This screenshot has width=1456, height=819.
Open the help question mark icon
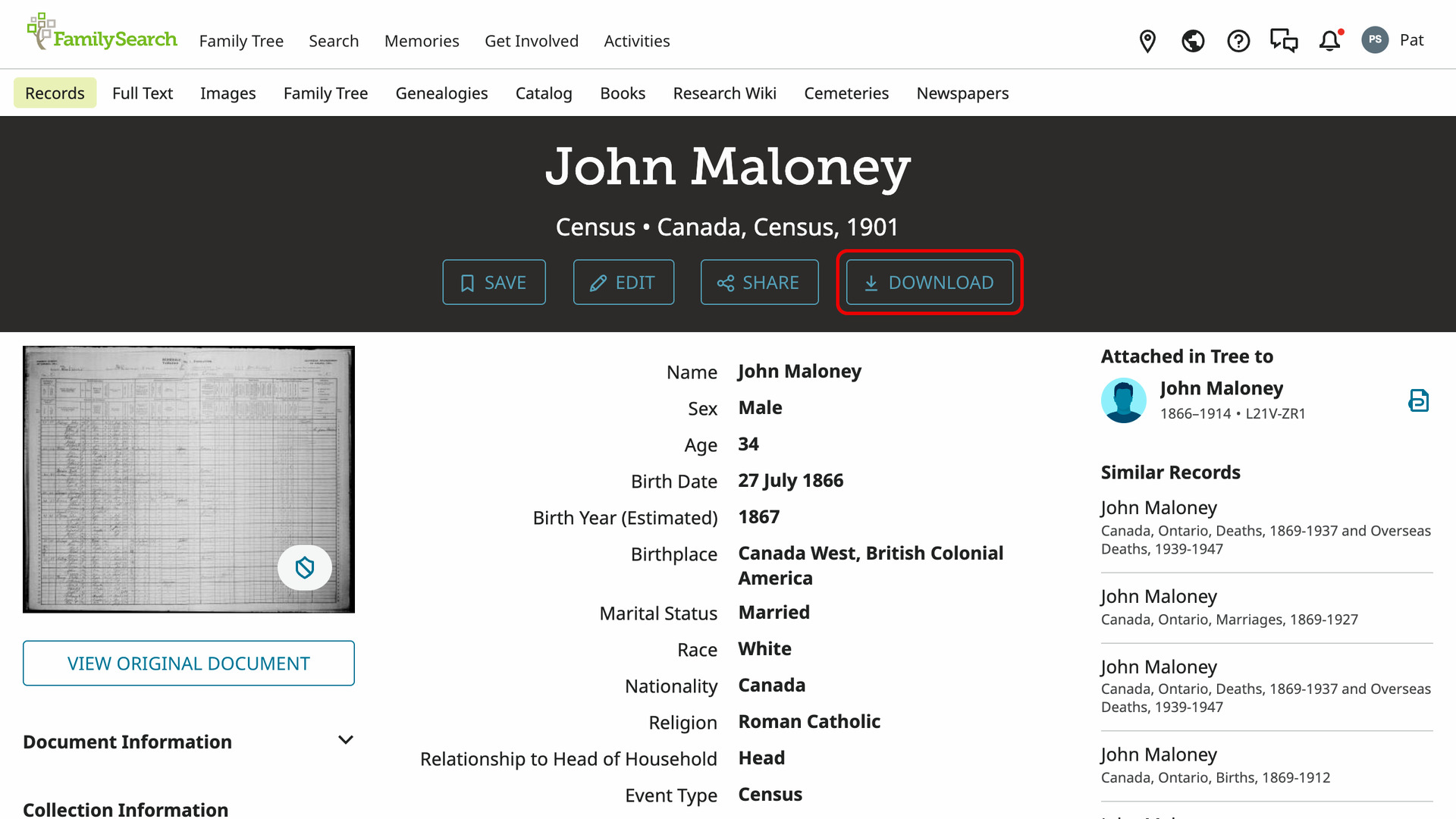tap(1238, 41)
